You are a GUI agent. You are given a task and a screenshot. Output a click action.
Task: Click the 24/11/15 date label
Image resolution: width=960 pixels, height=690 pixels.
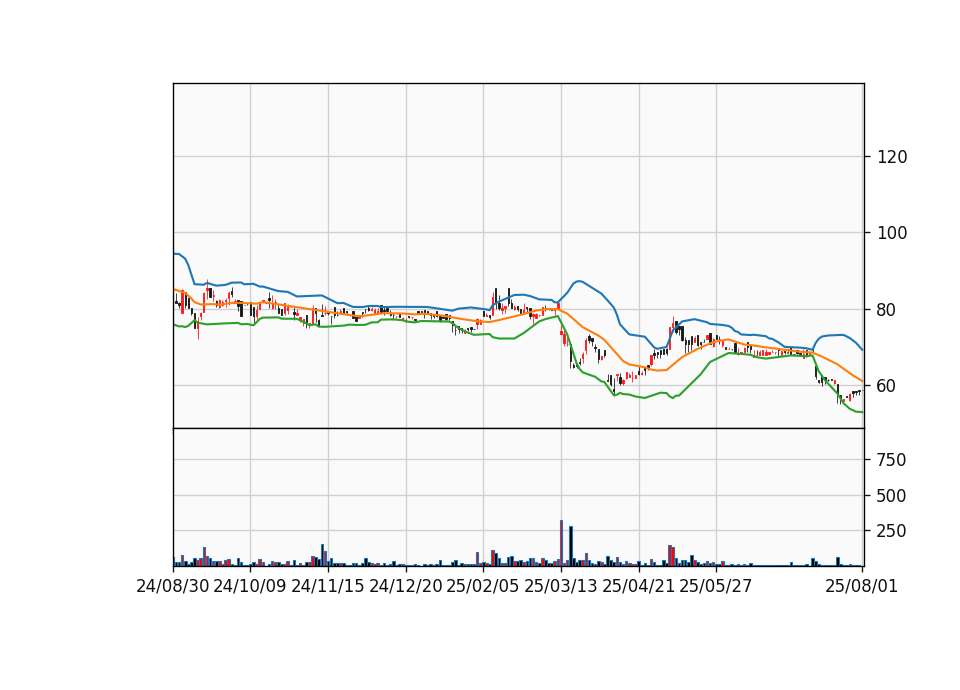[x=328, y=586]
